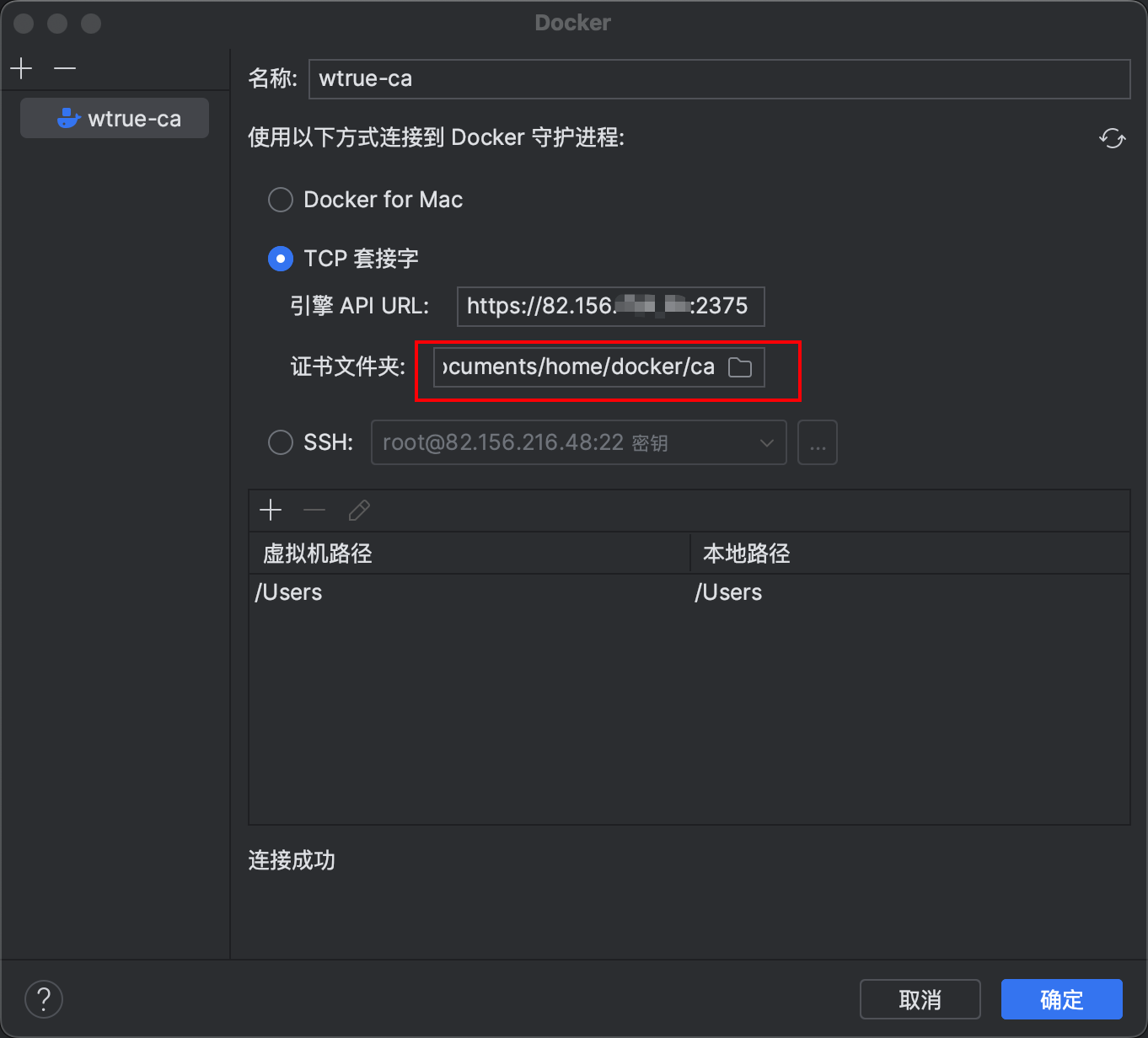Edit the name field containing wtrue-ca
Screen dimensions: 1148x1038
coord(719,79)
